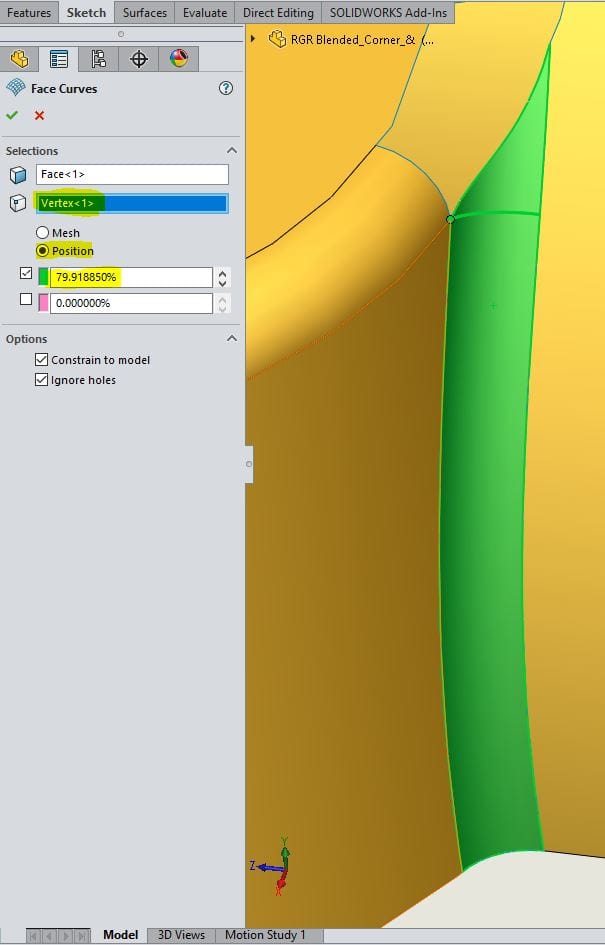Viewport: 605px width, 945px height.
Task: Collapse the Selections section
Action: pyautogui.click(x=232, y=151)
